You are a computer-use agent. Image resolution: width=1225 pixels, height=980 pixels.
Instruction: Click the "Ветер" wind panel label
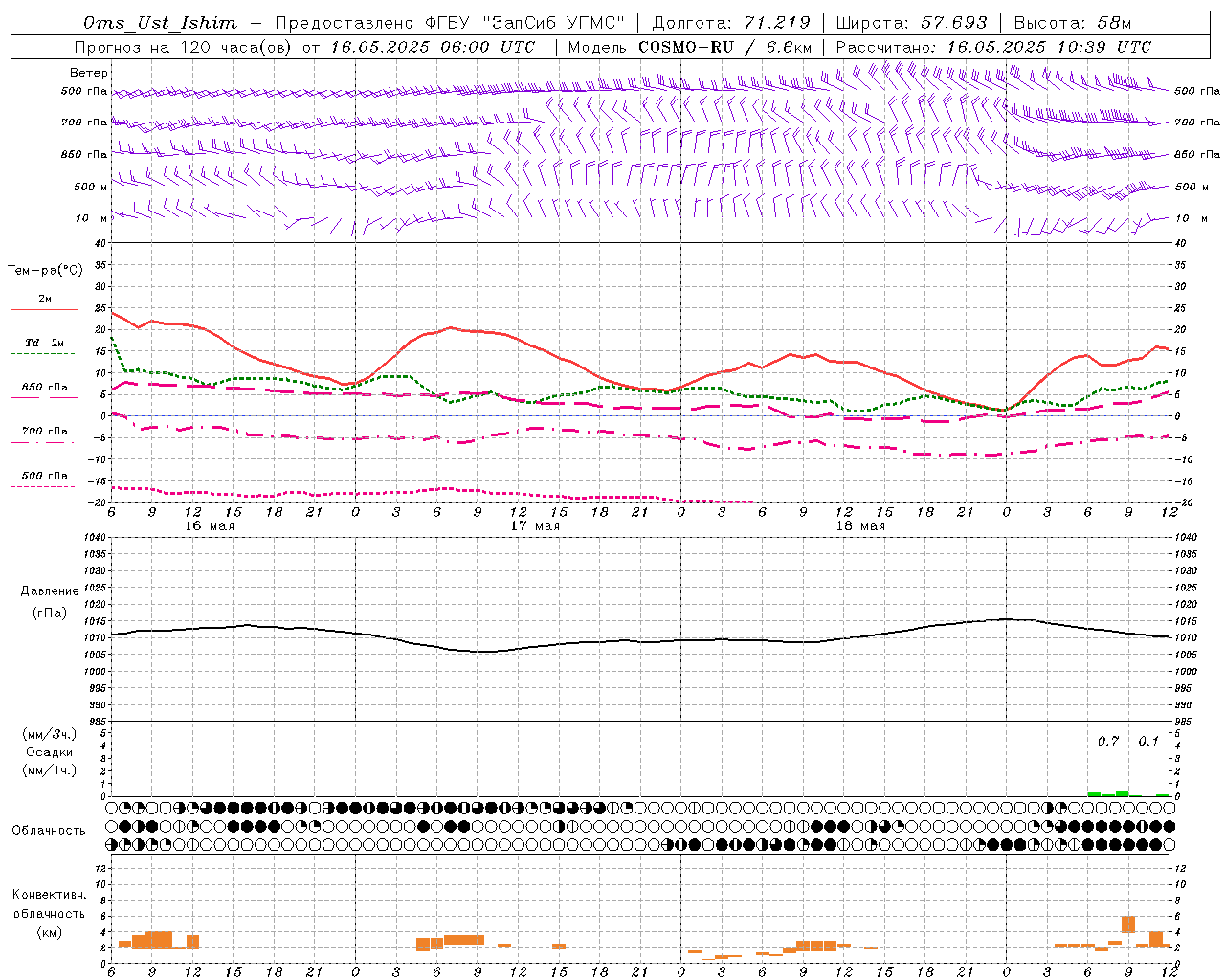click(x=89, y=73)
